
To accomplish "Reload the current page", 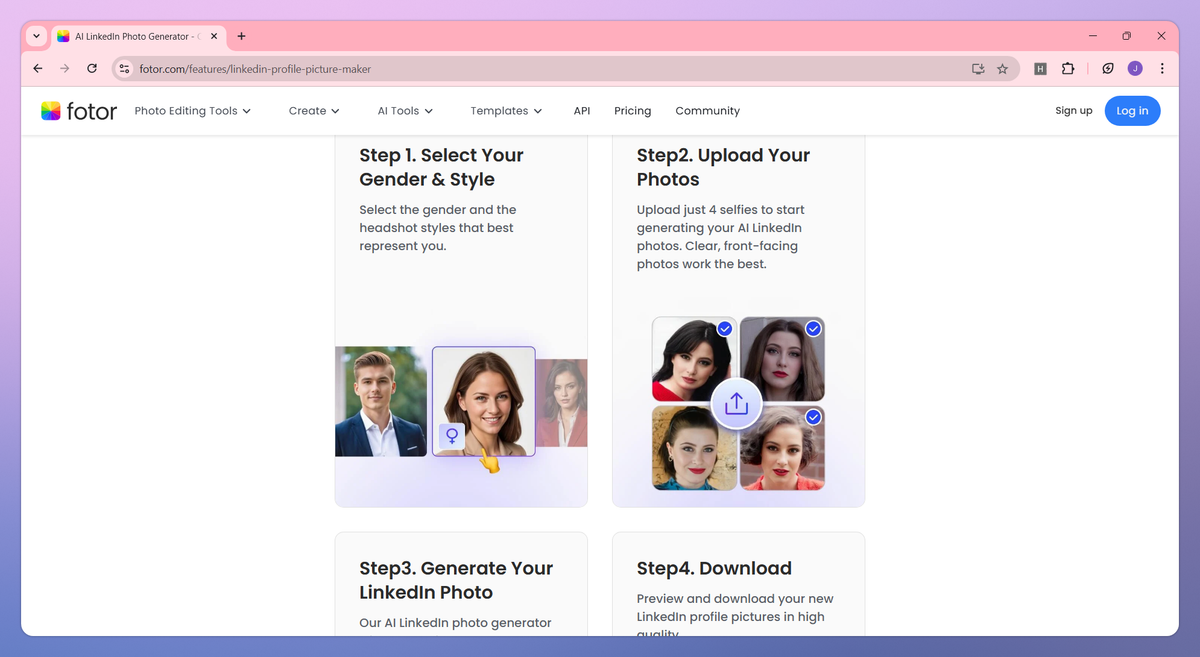I will (x=92, y=69).
